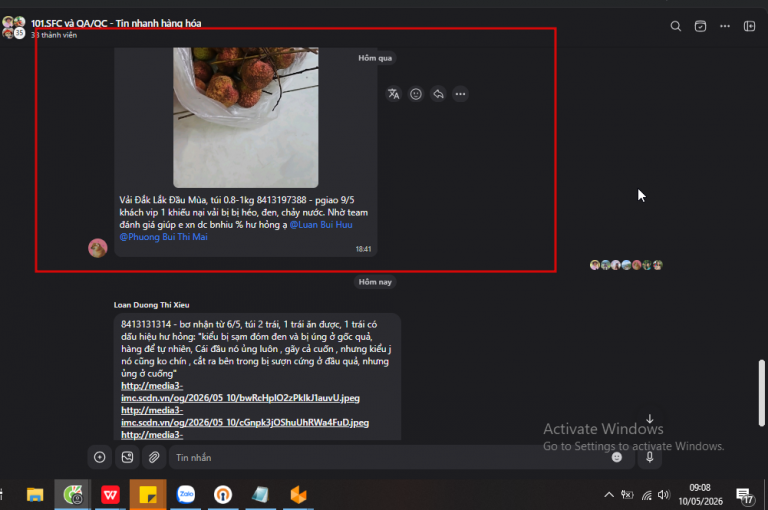Focus the Tin nhắn message input
This screenshot has width=768, height=510.
click(x=387, y=457)
